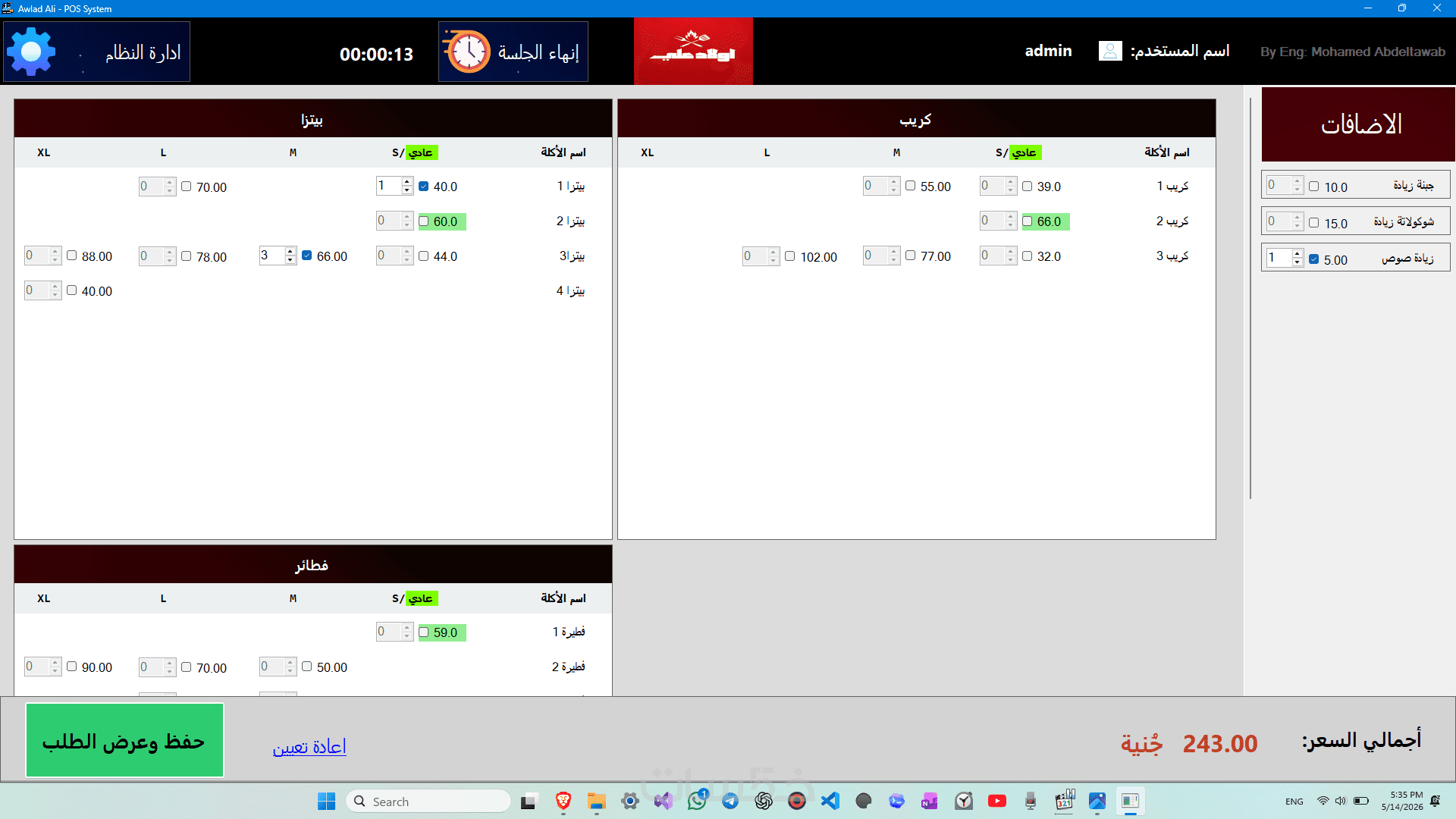
Task: Increase pizza 3 medium quantity spinner up
Action: [x=290, y=251]
